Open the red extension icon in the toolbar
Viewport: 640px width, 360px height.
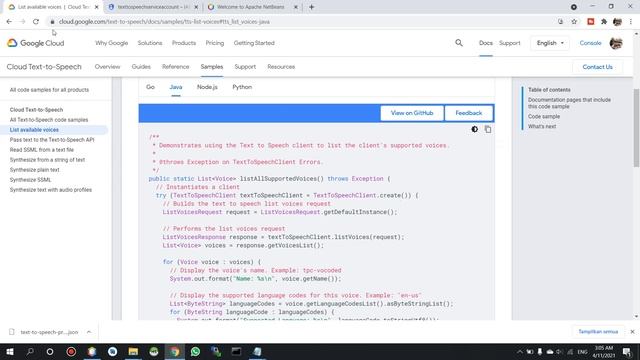coord(591,22)
